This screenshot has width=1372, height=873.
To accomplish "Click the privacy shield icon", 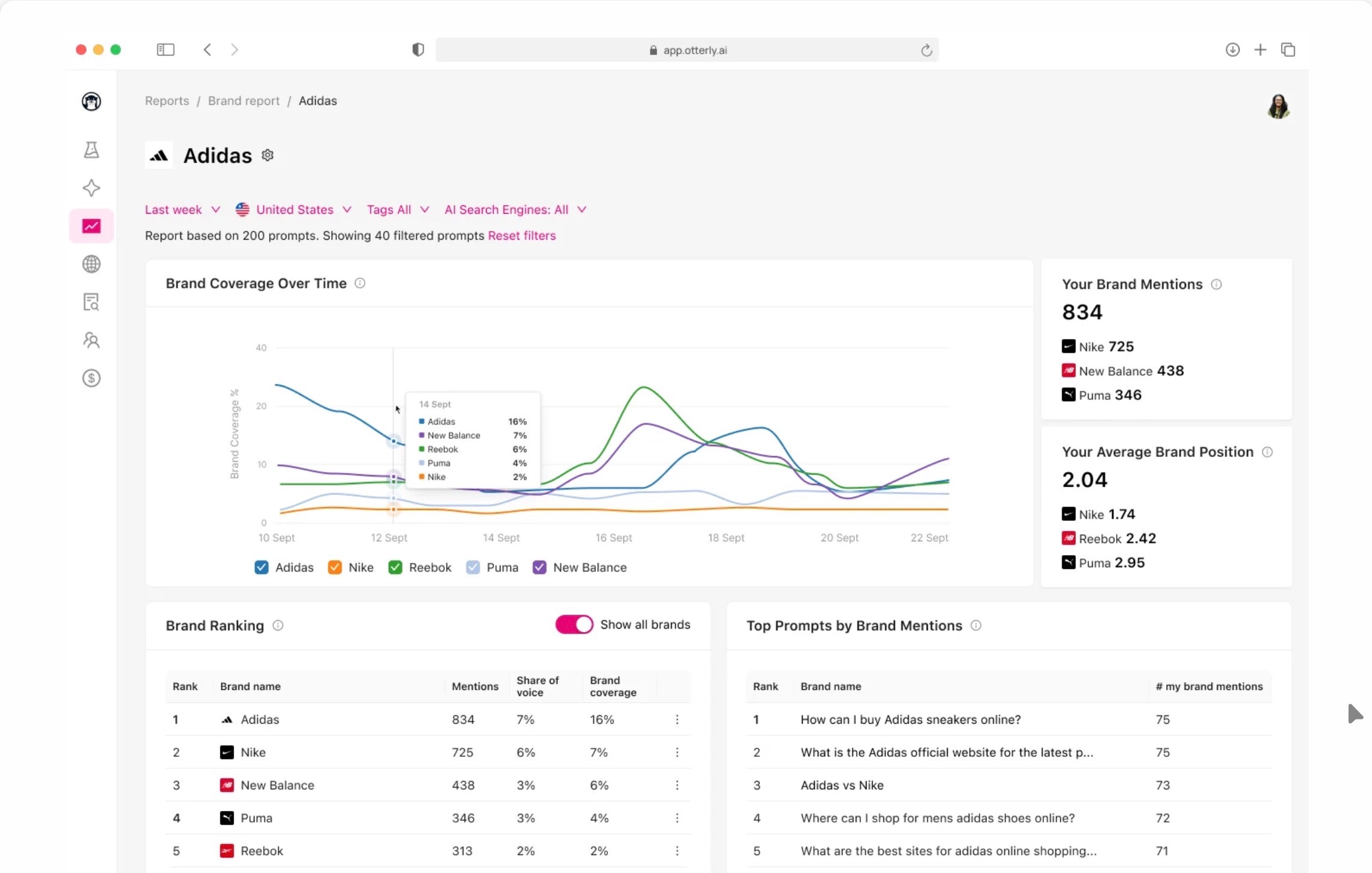I will pyautogui.click(x=418, y=49).
